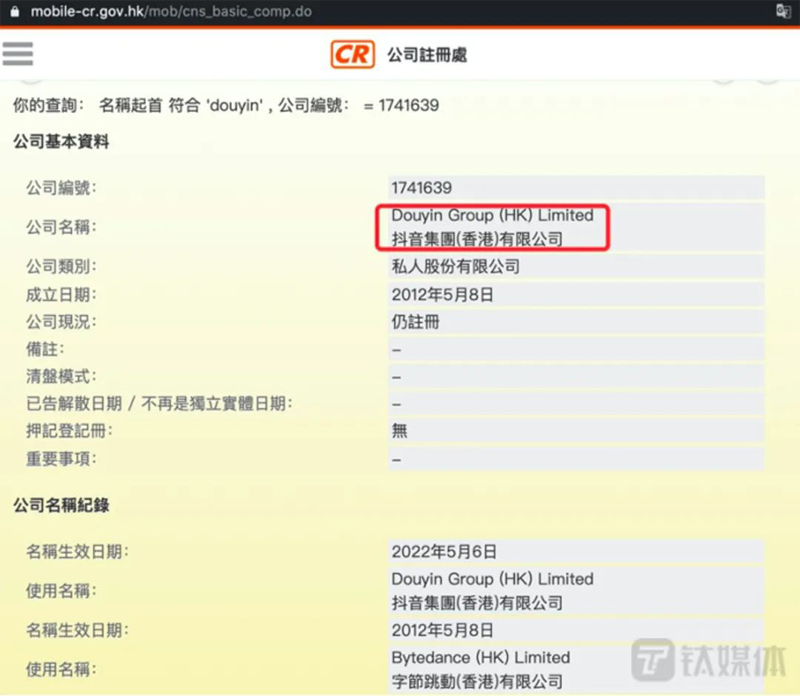Viewport: 800px width, 696px height.
Task: Click the translate icon in address bar
Action: coord(785,10)
